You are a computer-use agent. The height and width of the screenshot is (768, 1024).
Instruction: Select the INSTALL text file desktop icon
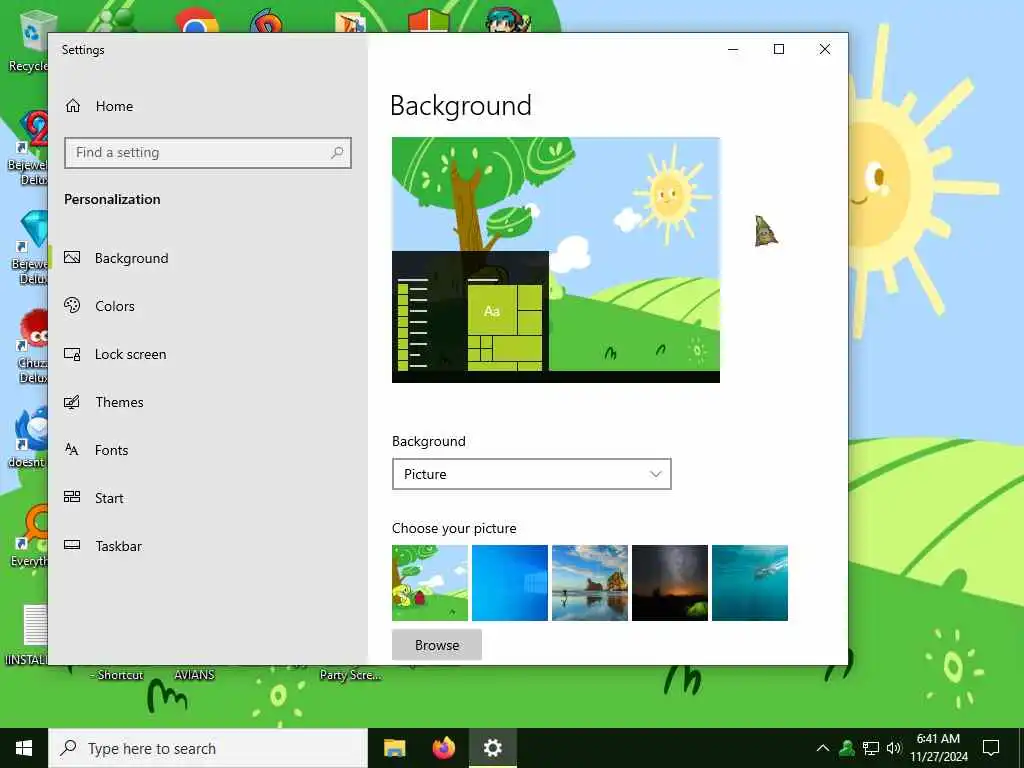click(29, 635)
